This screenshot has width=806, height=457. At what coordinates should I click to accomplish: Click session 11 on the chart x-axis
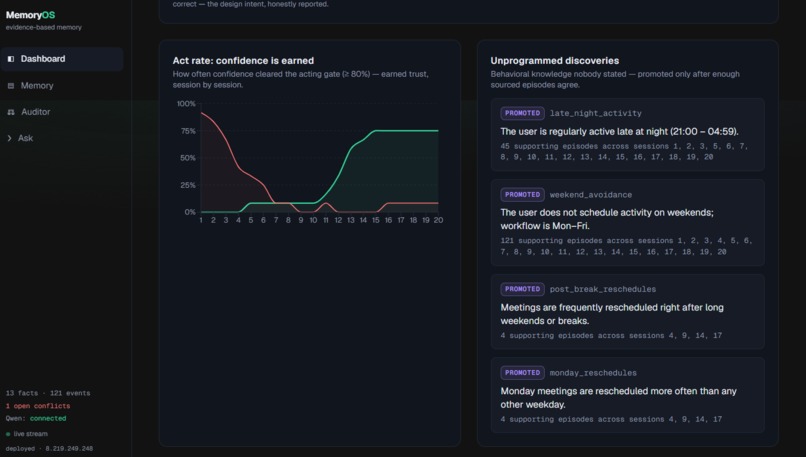[x=326, y=220]
